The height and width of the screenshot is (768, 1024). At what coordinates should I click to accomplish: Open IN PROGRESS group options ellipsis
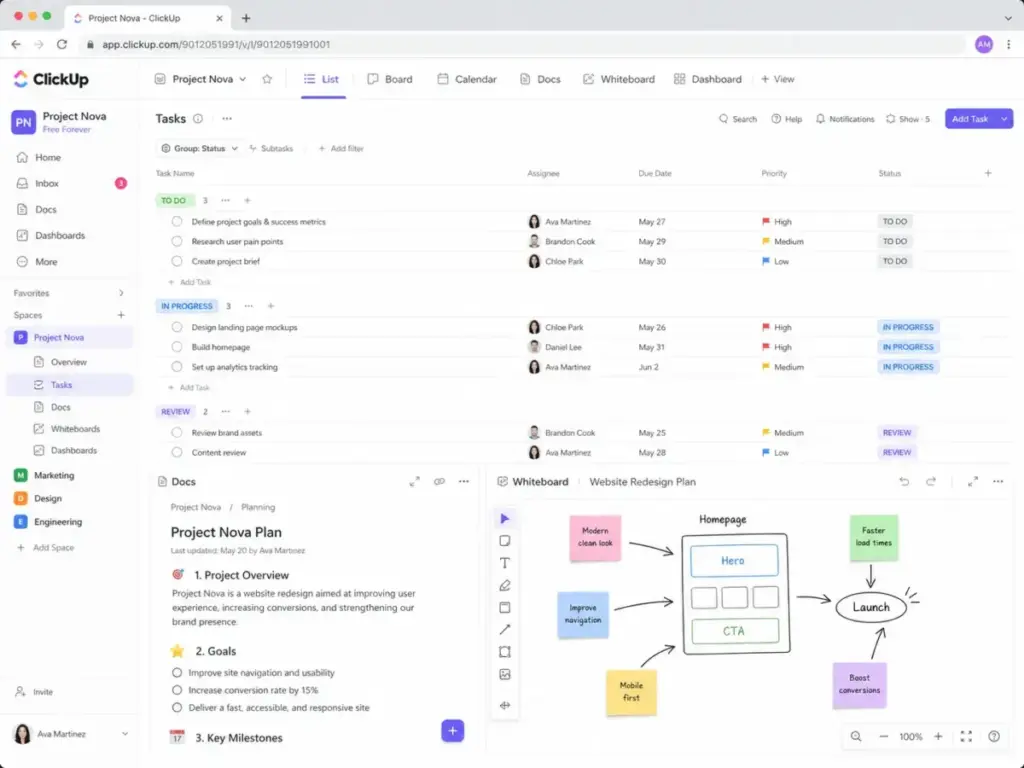[x=249, y=306]
